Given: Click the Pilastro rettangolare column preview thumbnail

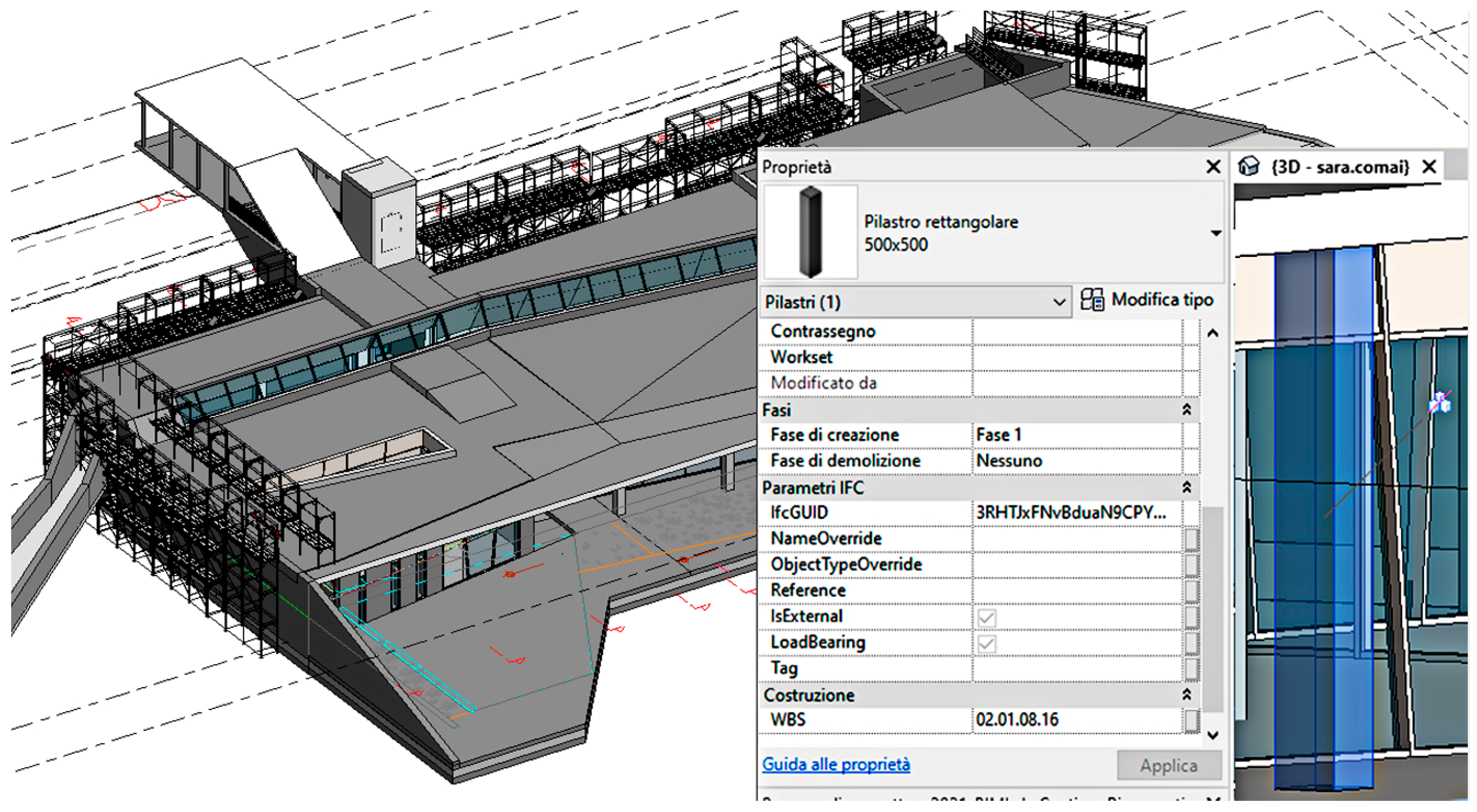Looking at the screenshot, I should [810, 232].
